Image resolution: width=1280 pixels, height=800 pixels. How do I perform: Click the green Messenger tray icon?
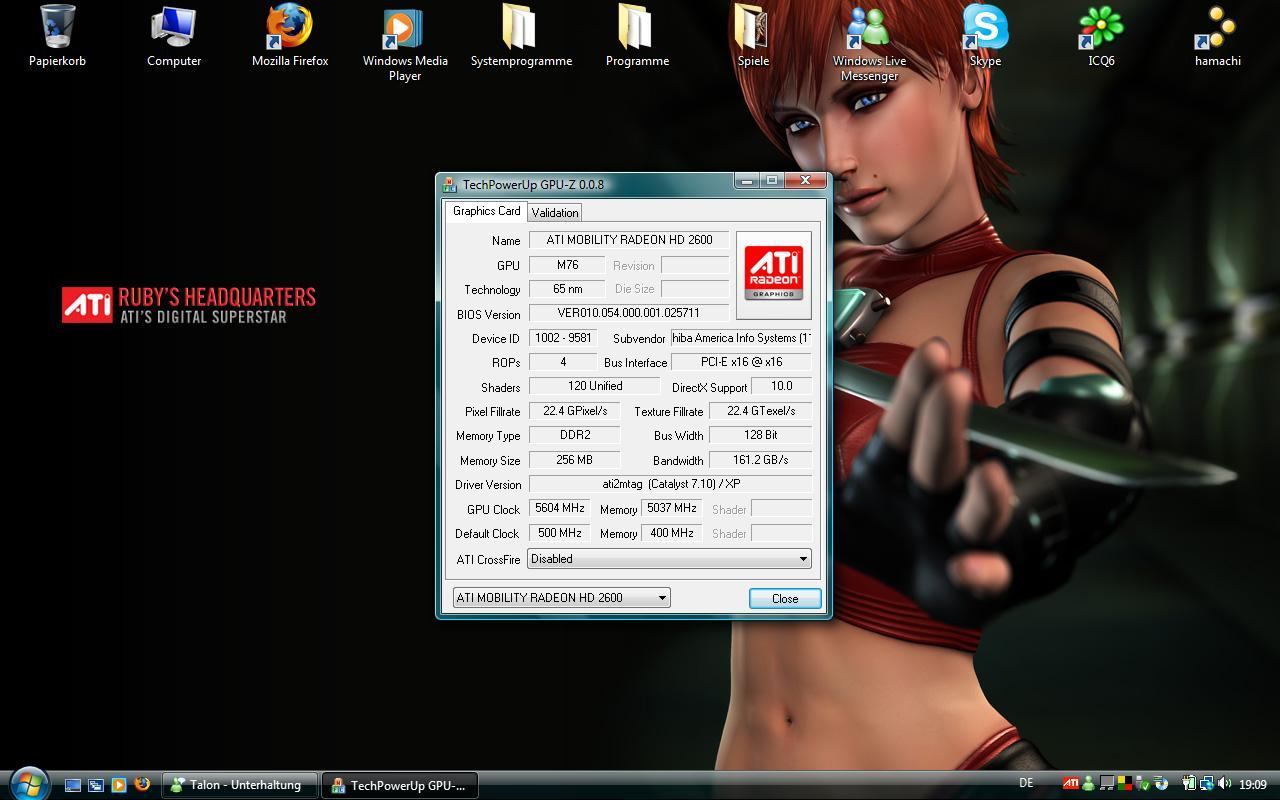pyautogui.click(x=1088, y=784)
